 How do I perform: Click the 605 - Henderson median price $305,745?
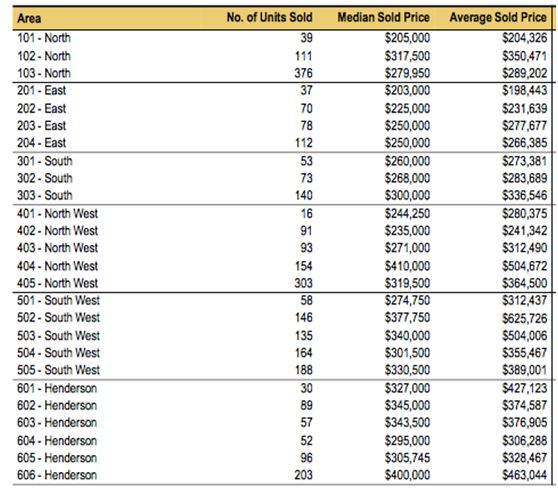(407, 458)
